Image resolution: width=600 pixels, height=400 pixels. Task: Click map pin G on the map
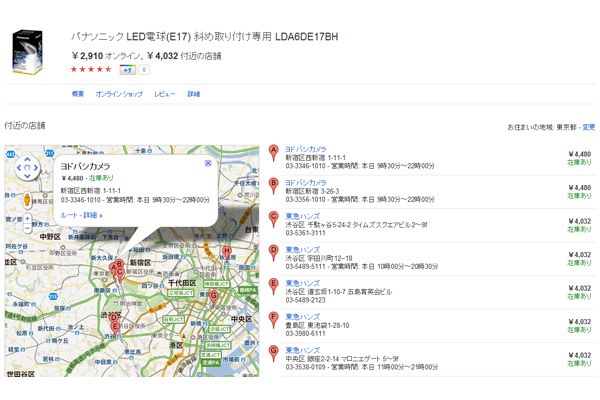(x=213, y=295)
